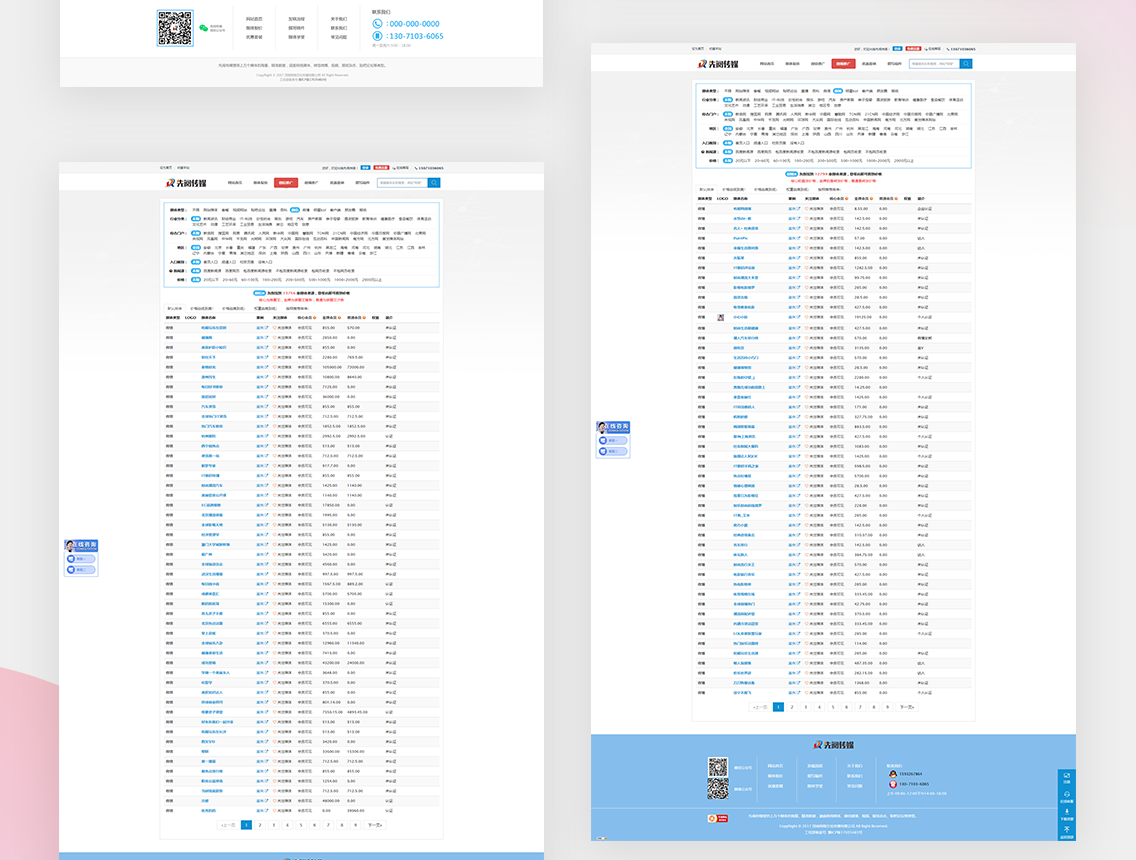Viewport: 1136px width, 860px height.
Task: Click the search magnifier button in the left mockup header
Action: coord(434,183)
